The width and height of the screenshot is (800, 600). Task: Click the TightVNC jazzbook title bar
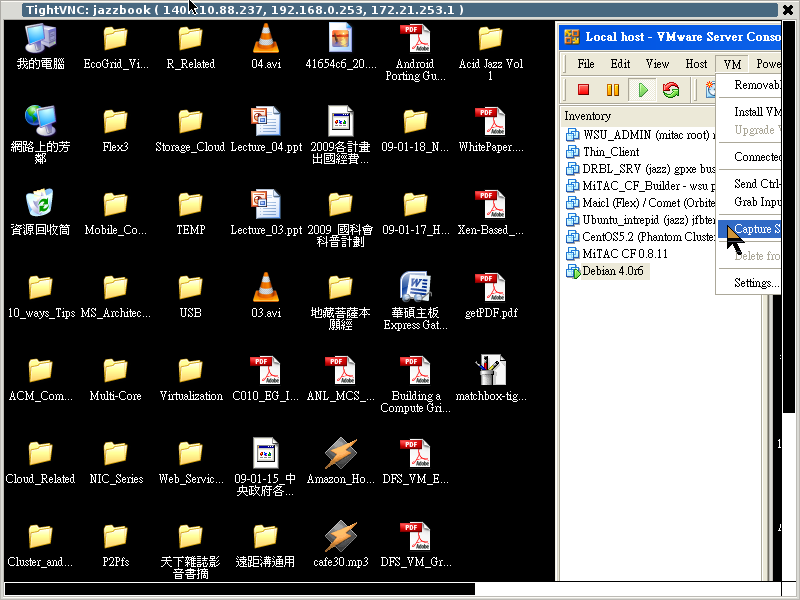tap(401, 10)
